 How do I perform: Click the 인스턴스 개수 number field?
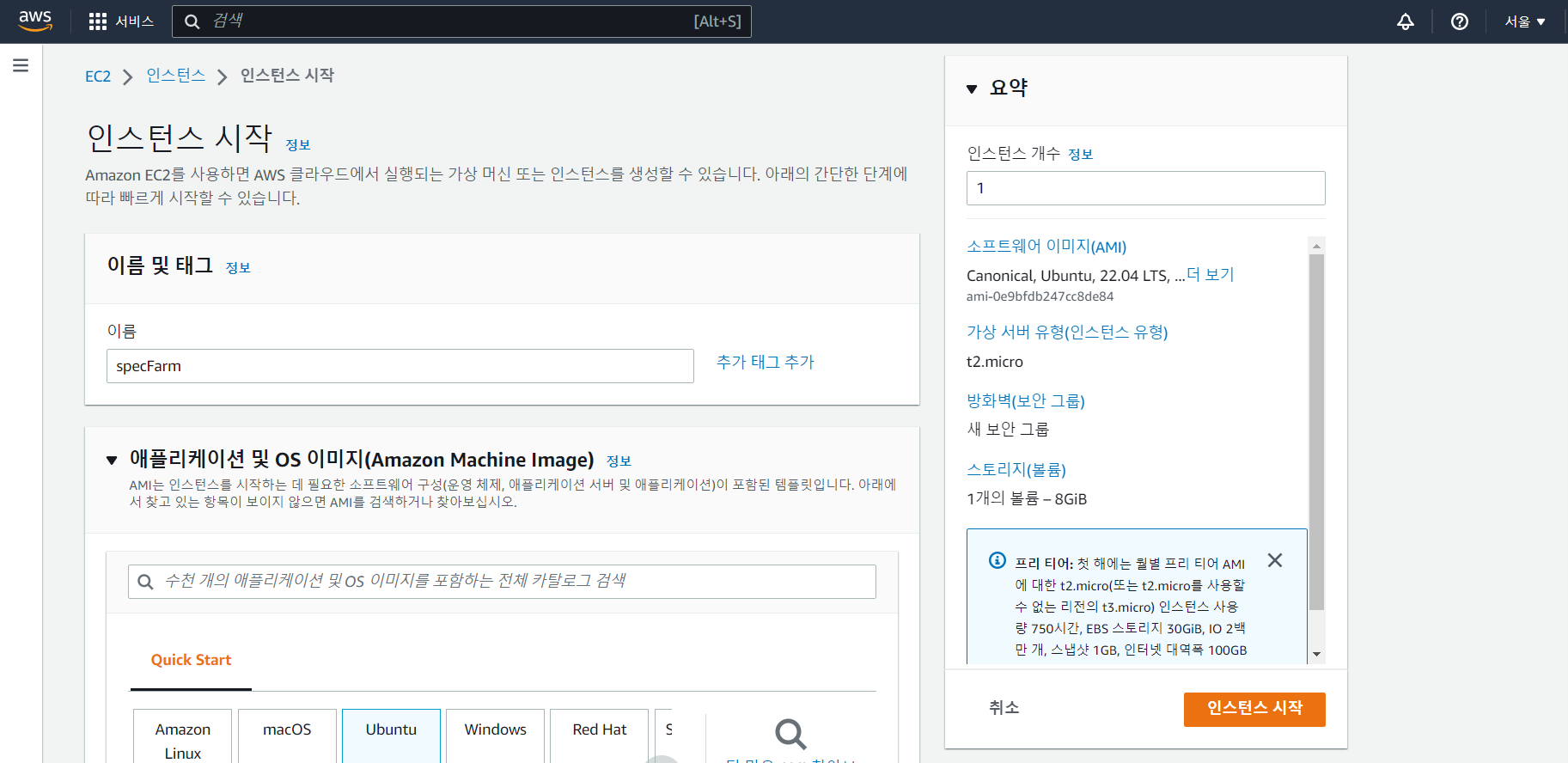point(1145,188)
